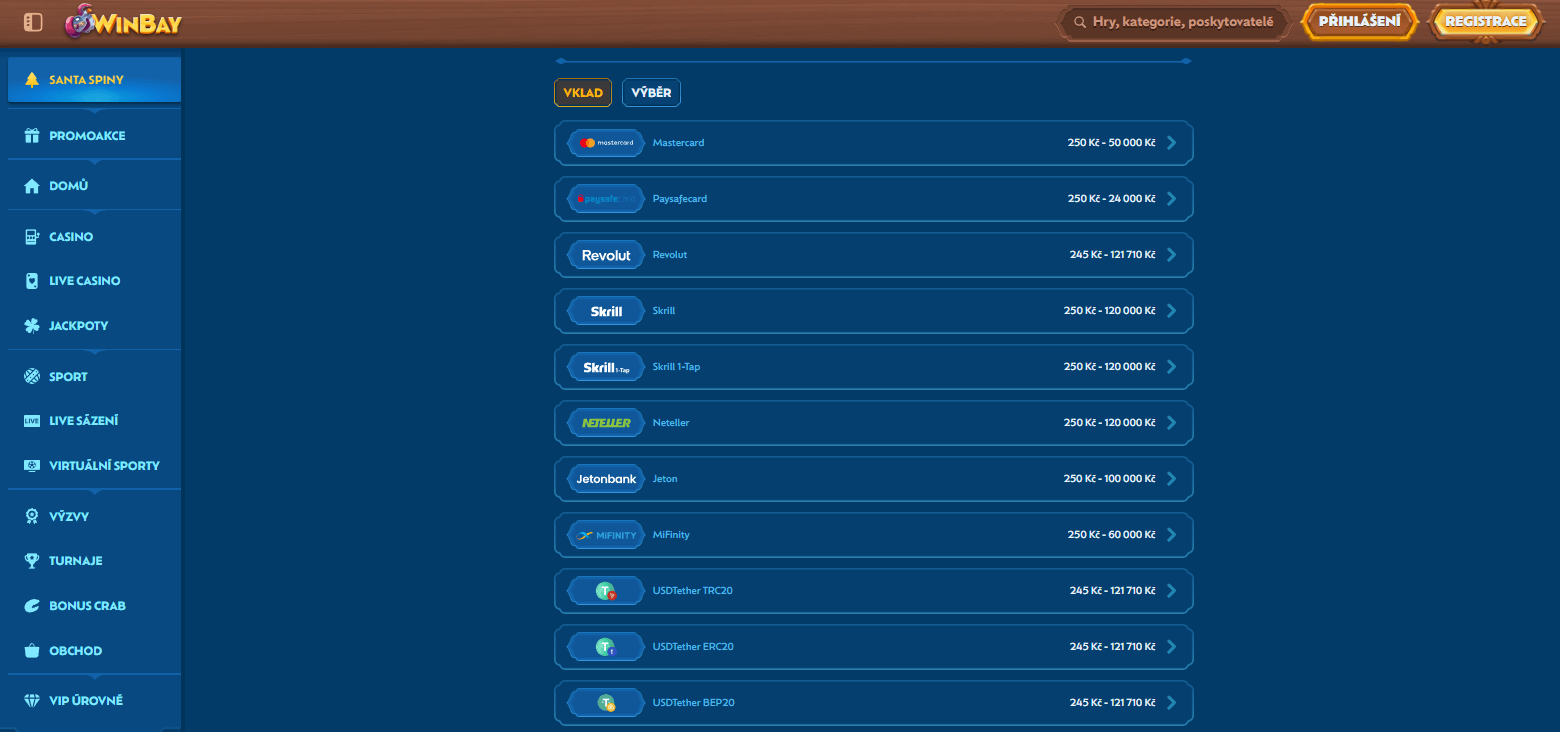Open Promoakce from the sidebar
The width and height of the screenshot is (1560, 732).
click(34, 135)
